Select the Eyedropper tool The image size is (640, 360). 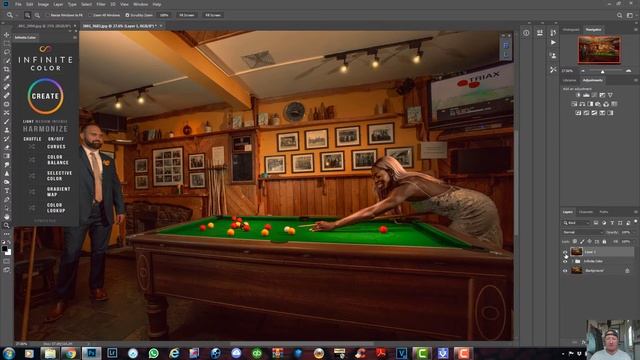point(7,78)
